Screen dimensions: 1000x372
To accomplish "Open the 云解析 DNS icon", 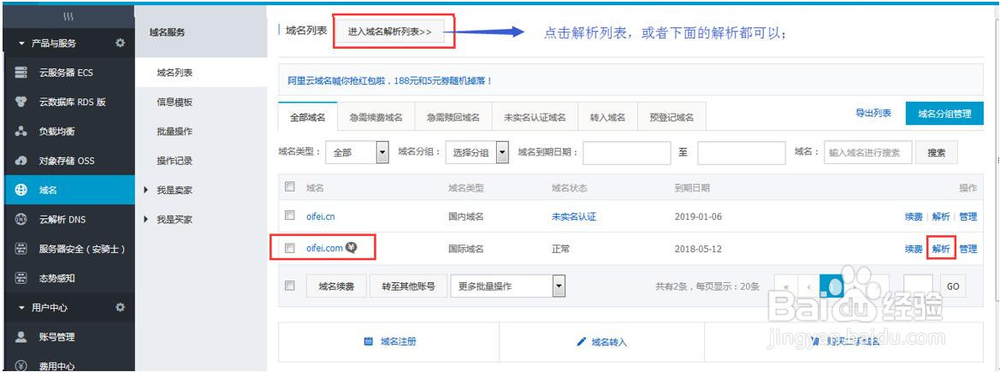I will point(21,219).
